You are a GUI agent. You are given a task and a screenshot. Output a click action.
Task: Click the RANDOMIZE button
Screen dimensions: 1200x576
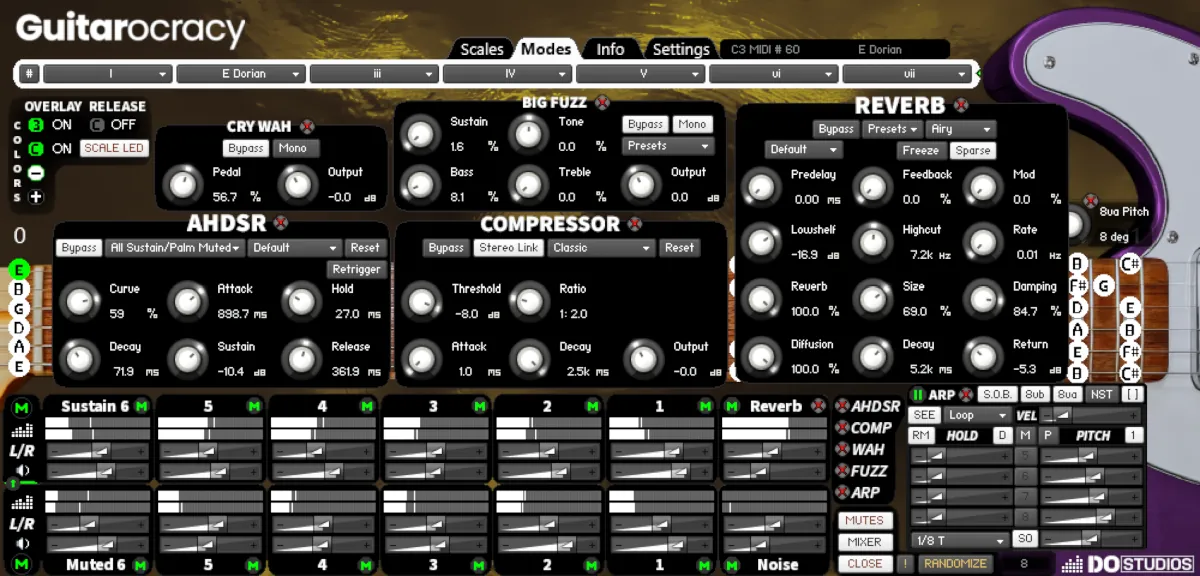coord(956,564)
